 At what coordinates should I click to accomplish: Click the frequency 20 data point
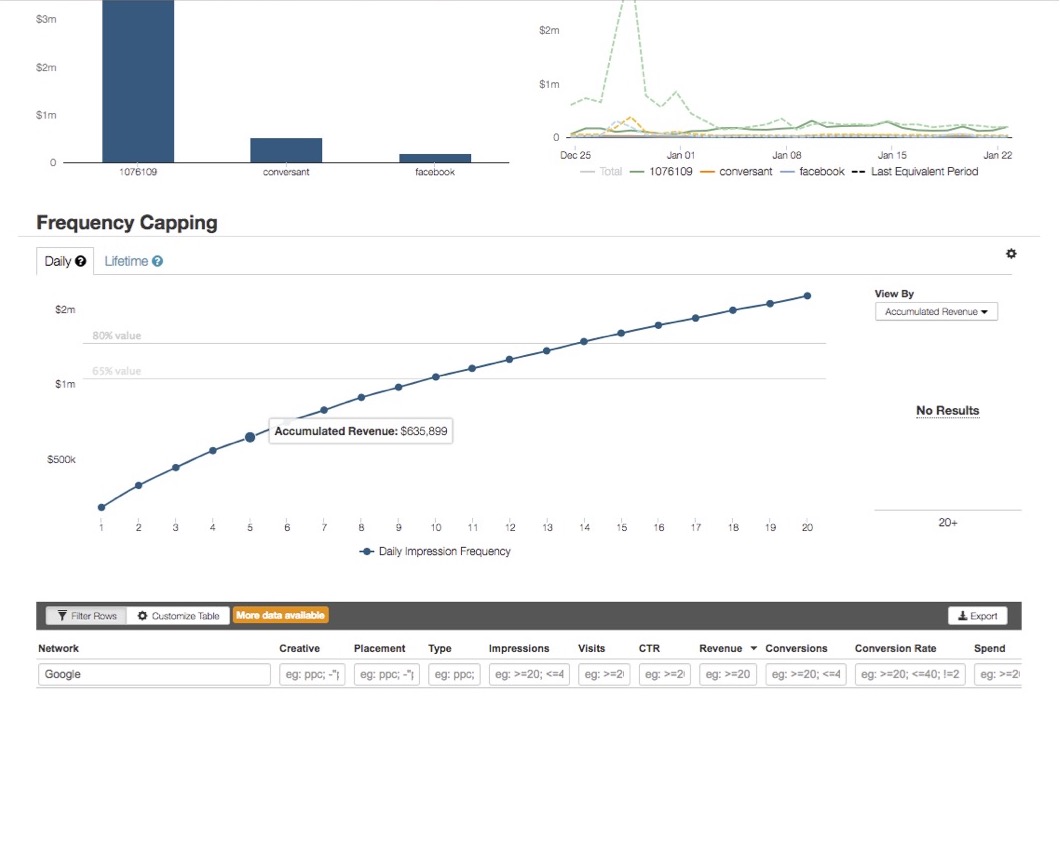(x=807, y=296)
